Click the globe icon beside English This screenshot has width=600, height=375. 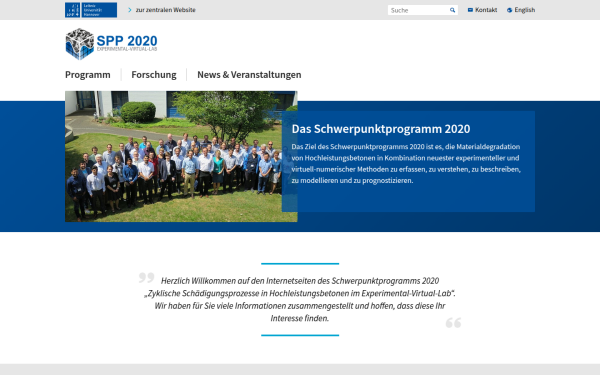tap(509, 10)
